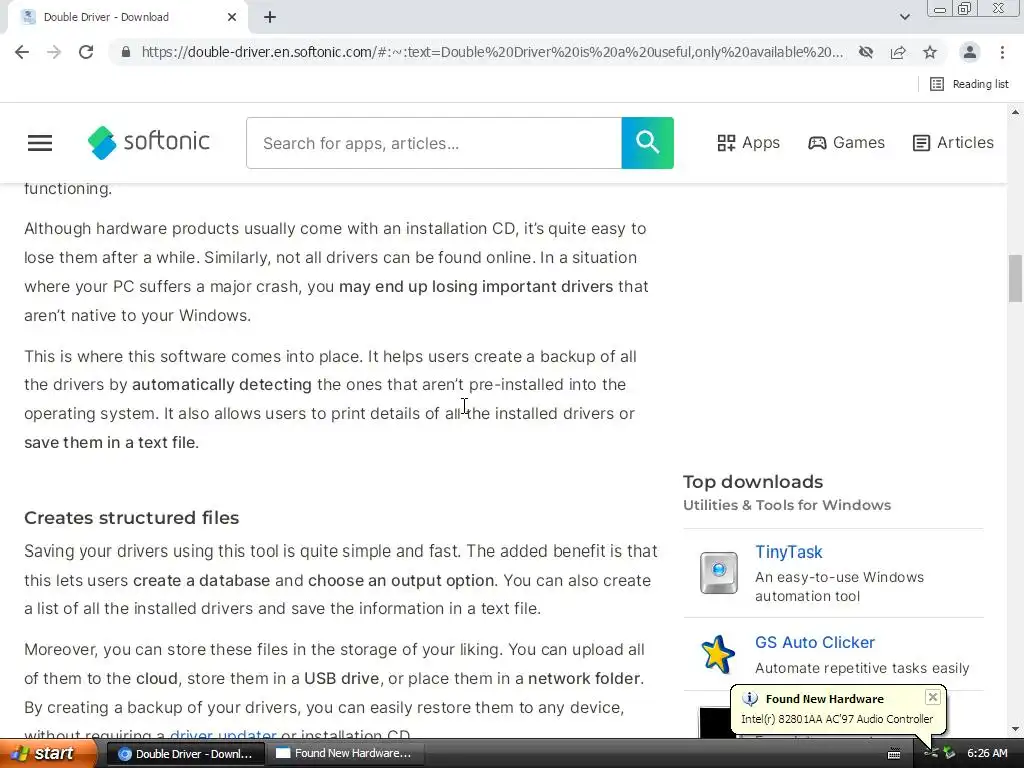Click the page scrollbar thumb
Screen dimensions: 1024x768
point(1015,278)
